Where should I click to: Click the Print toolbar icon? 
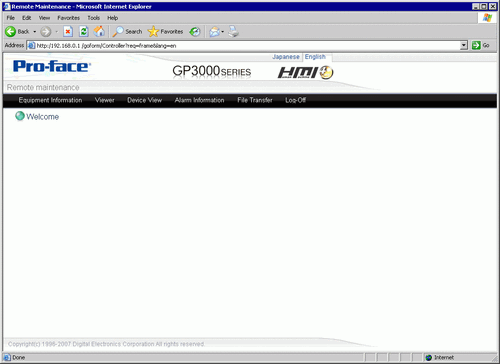233,32
